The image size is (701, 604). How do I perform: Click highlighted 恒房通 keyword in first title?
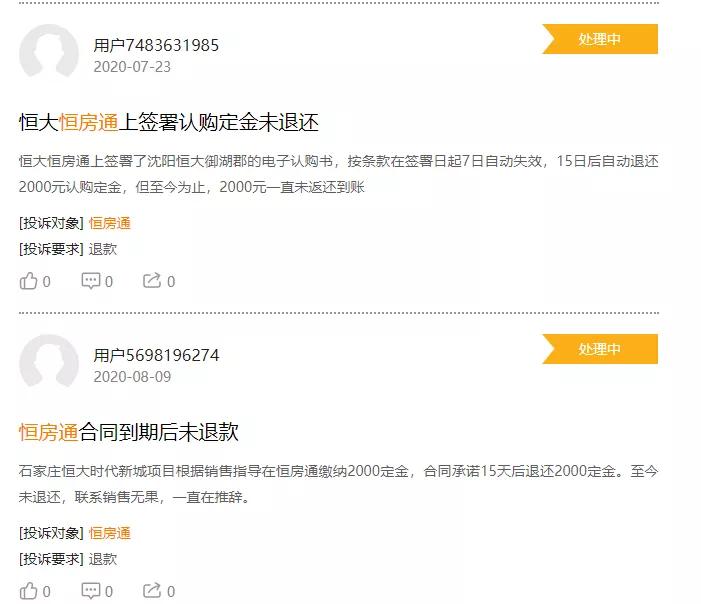89,122
